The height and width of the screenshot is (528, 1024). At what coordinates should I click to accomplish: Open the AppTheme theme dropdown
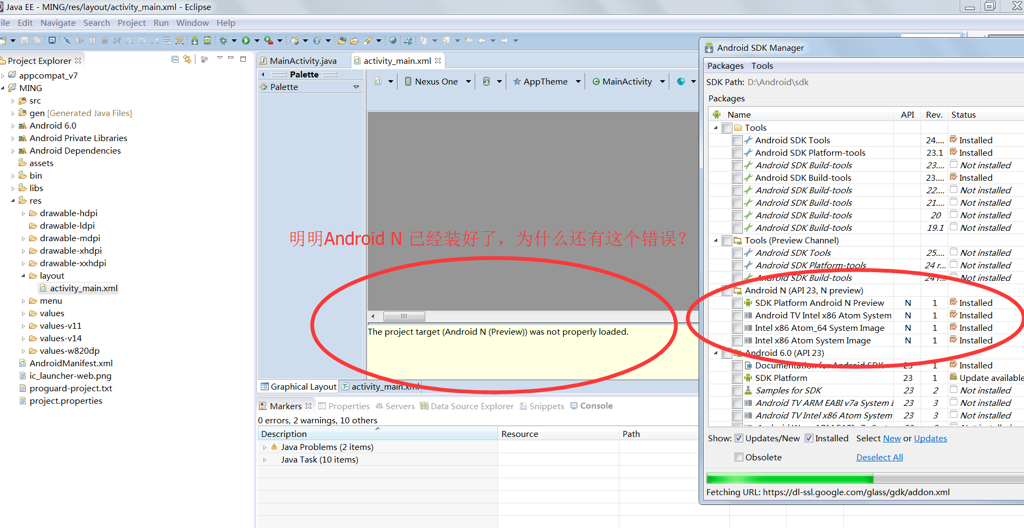(578, 82)
